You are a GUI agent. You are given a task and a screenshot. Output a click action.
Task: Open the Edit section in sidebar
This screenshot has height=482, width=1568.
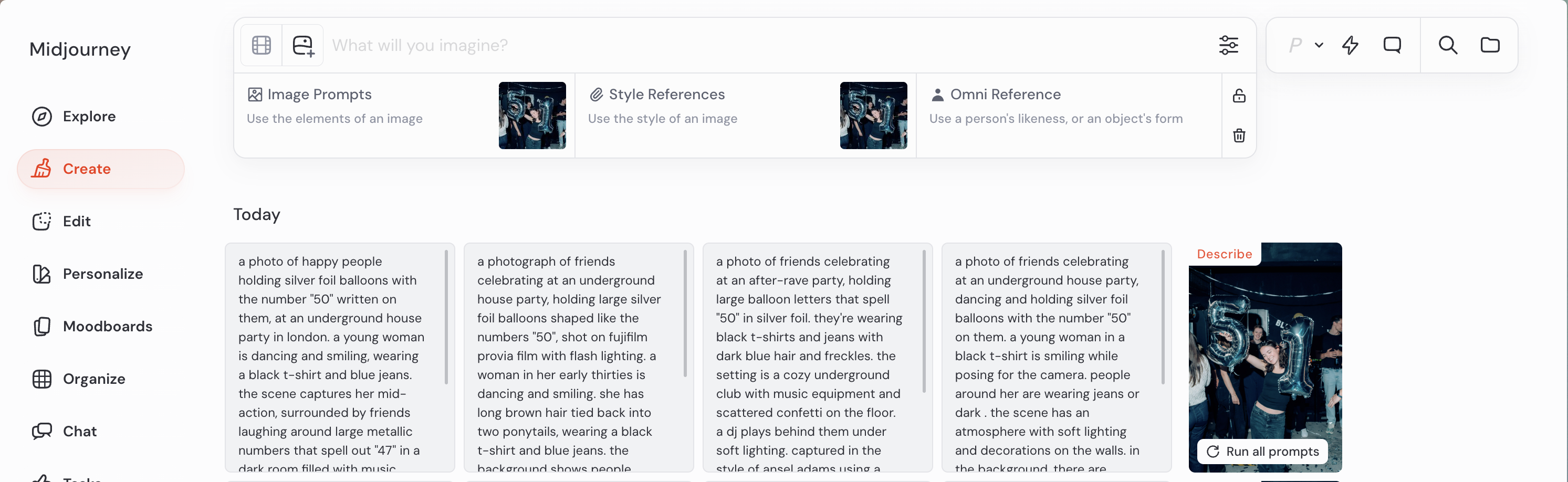pyautogui.click(x=77, y=221)
